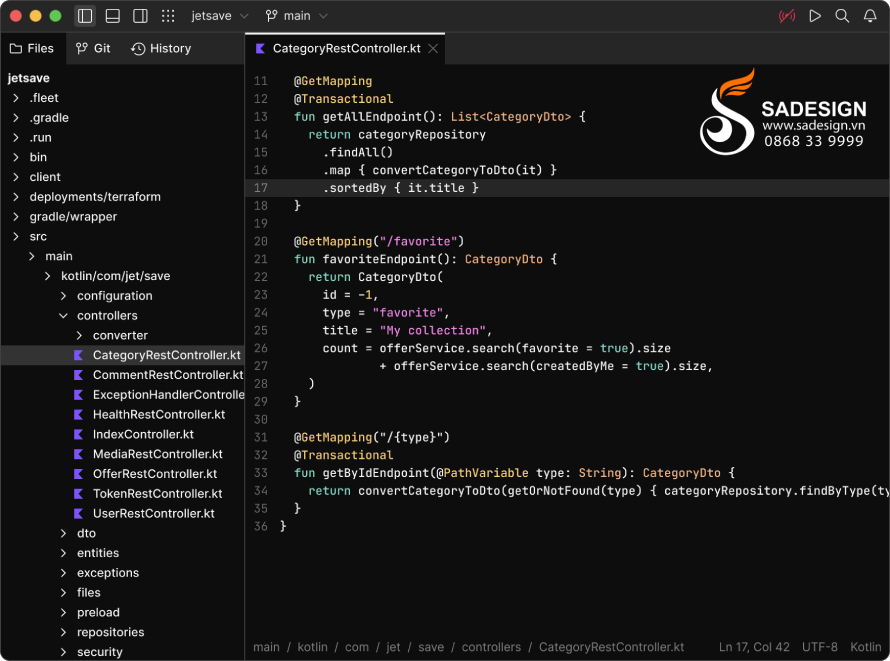The height and width of the screenshot is (661, 890).
Task: Place cursor on 'favoriteEndpoint' function name
Action: click(379, 259)
